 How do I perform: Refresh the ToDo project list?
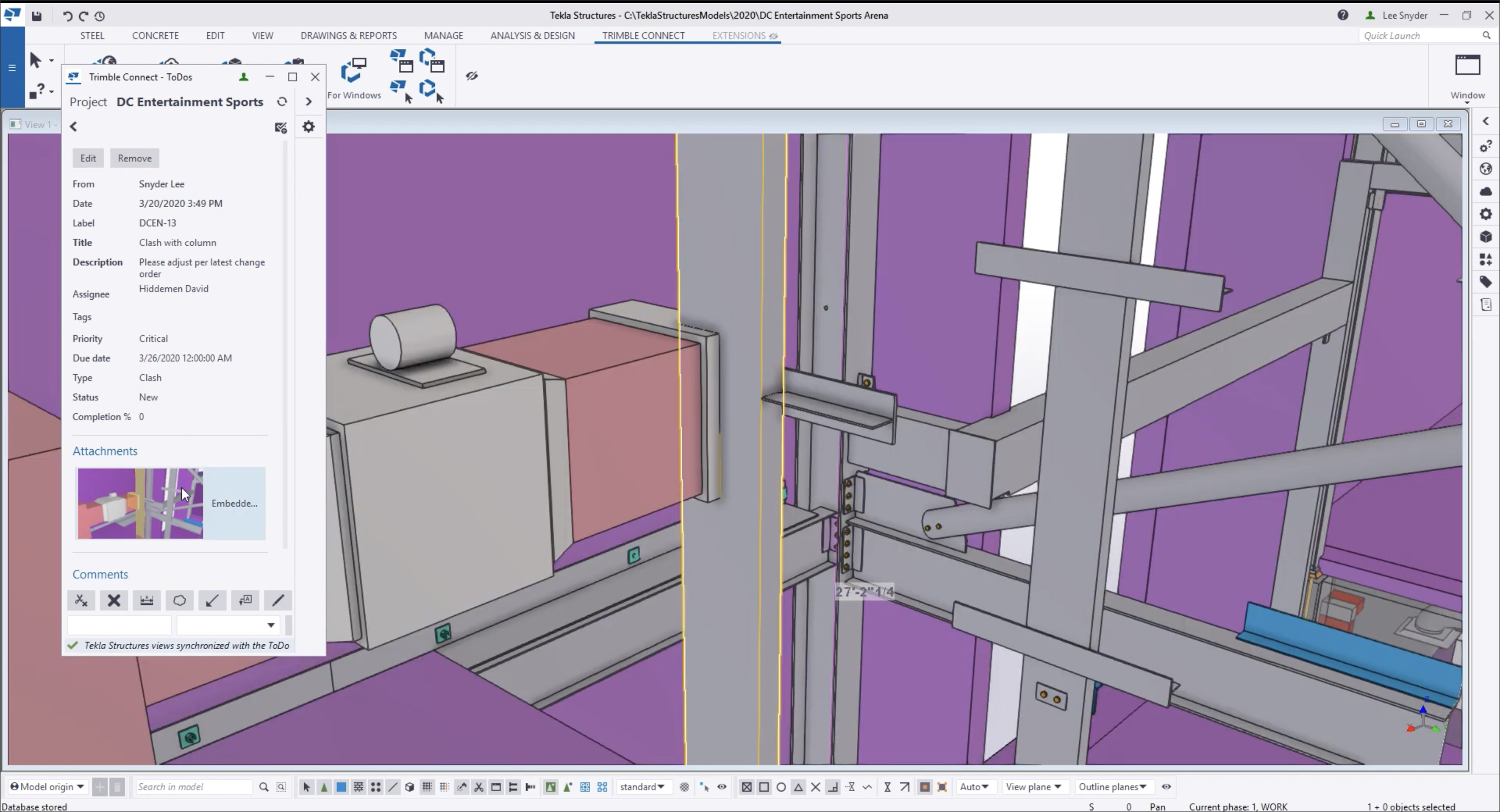pos(282,102)
